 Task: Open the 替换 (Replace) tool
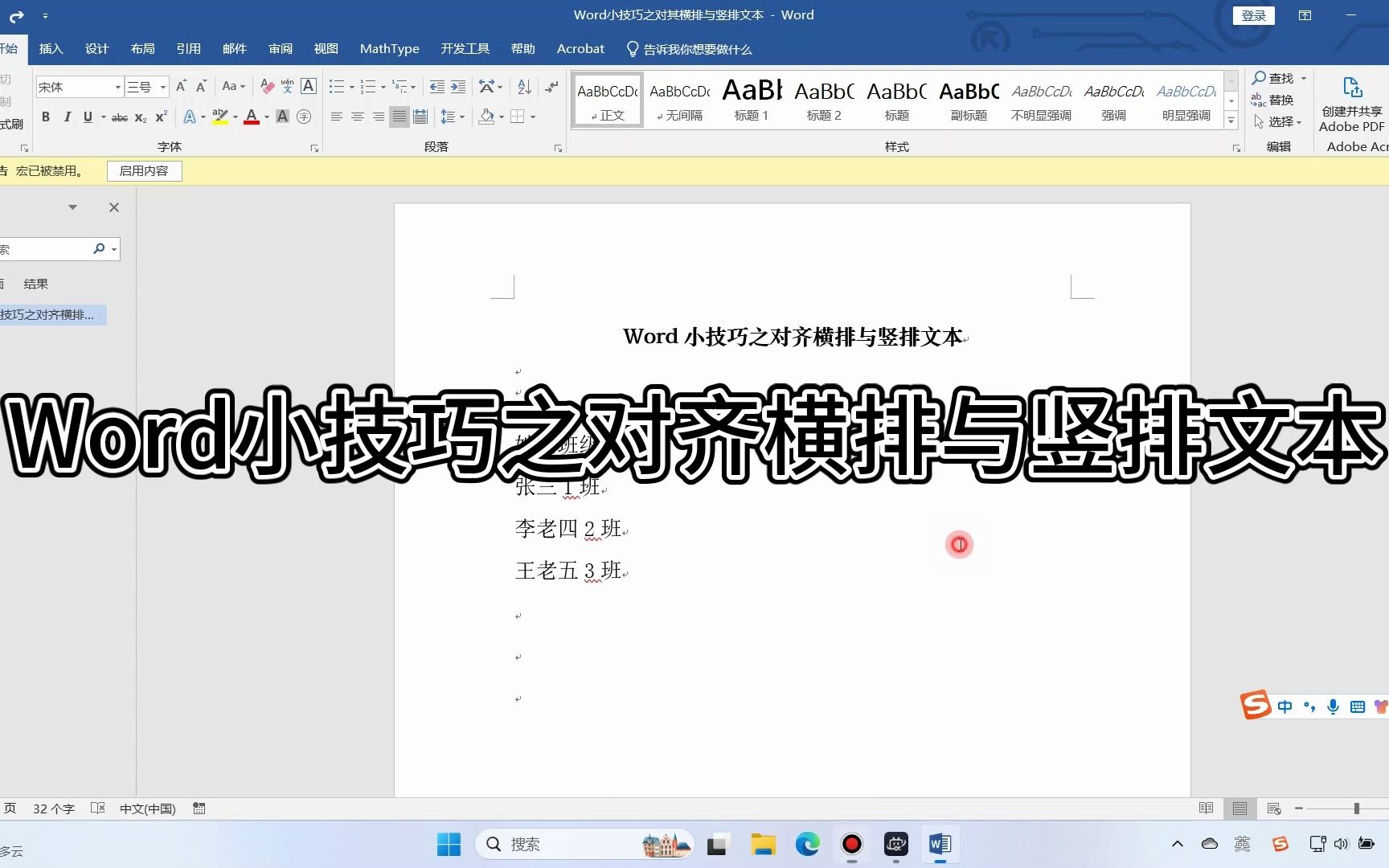[x=1277, y=100]
